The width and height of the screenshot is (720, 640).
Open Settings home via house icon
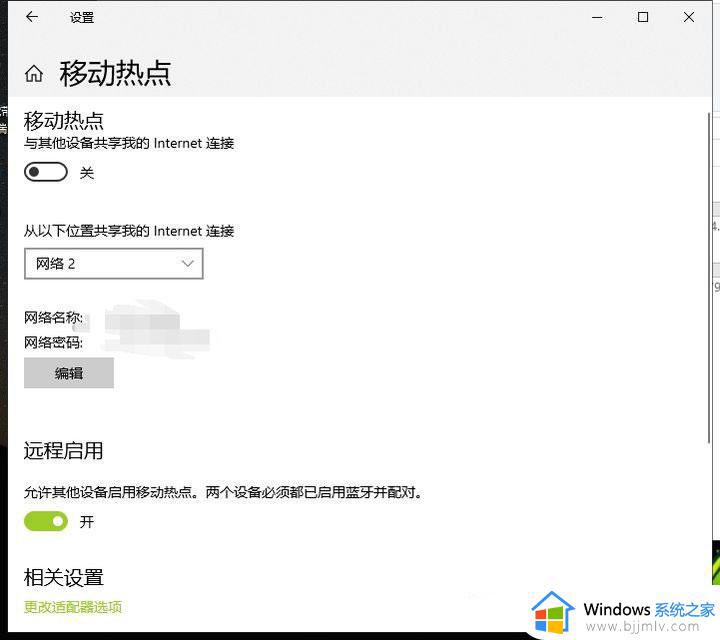click(34, 73)
